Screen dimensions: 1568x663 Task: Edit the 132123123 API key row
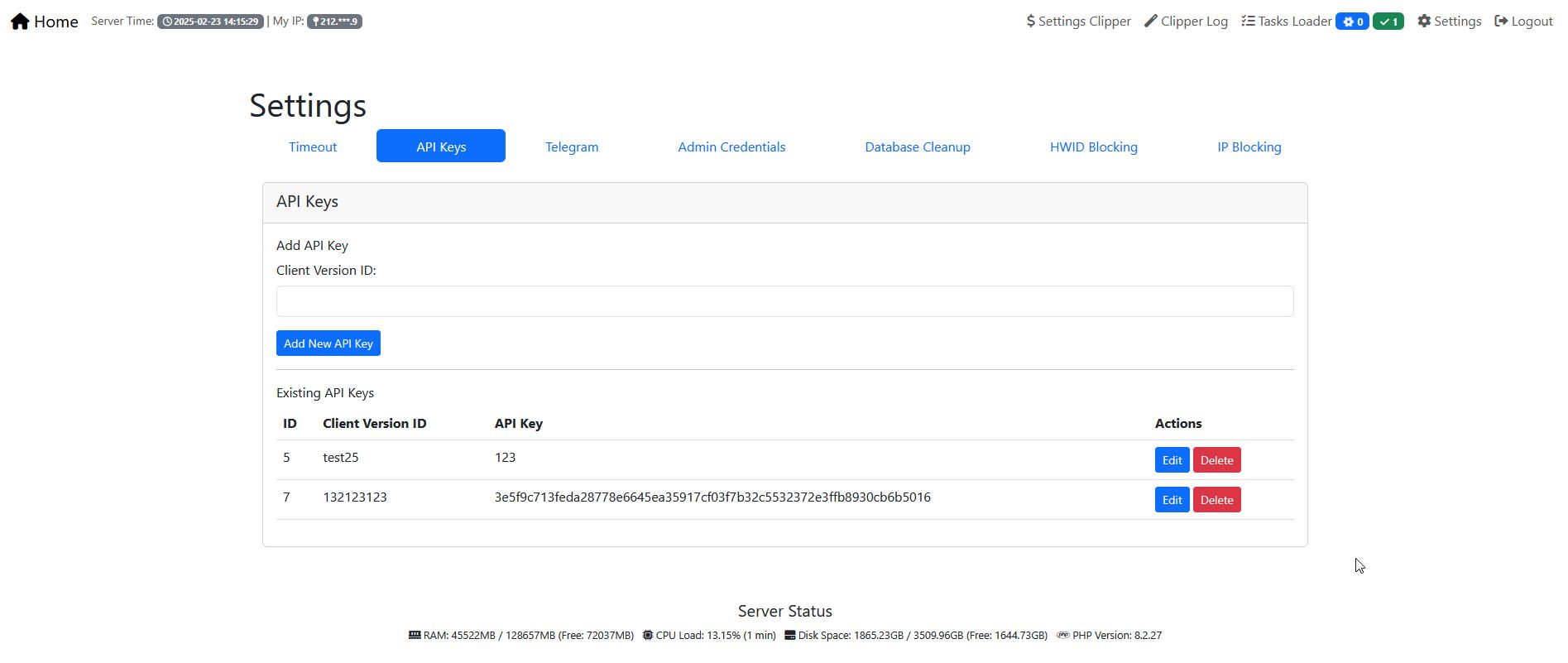(x=1172, y=500)
